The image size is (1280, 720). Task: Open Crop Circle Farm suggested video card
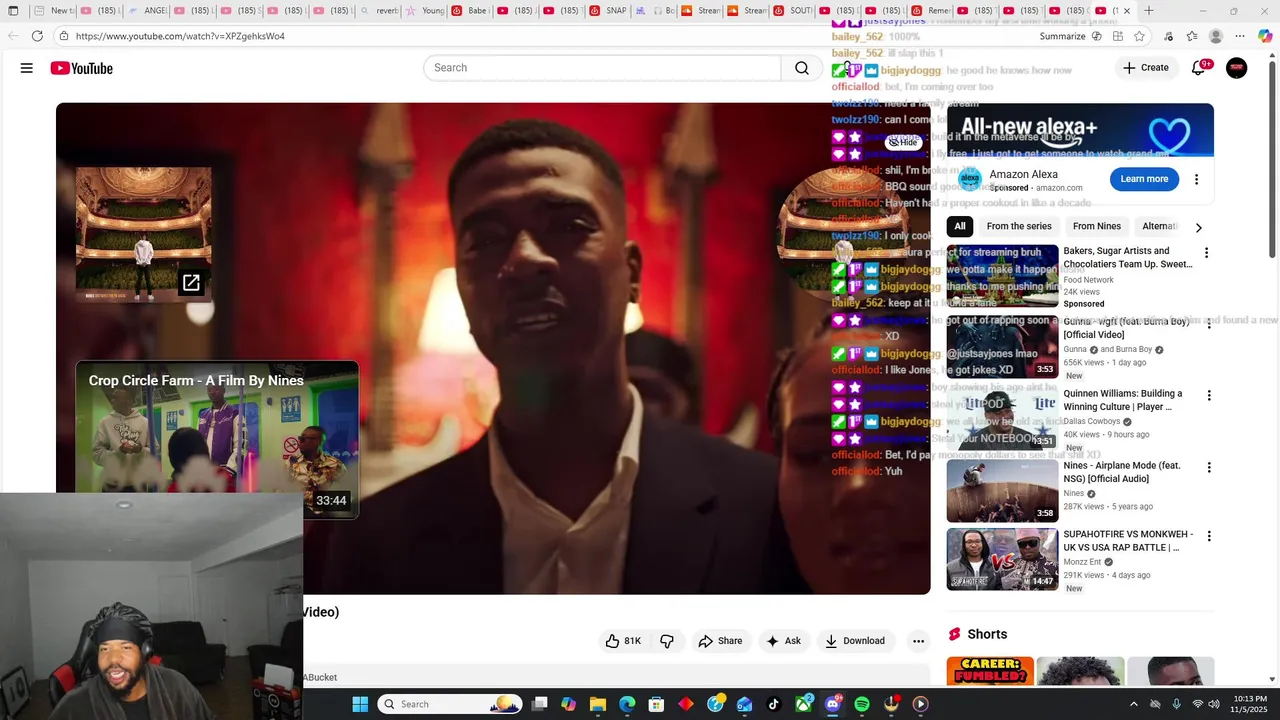point(217,440)
